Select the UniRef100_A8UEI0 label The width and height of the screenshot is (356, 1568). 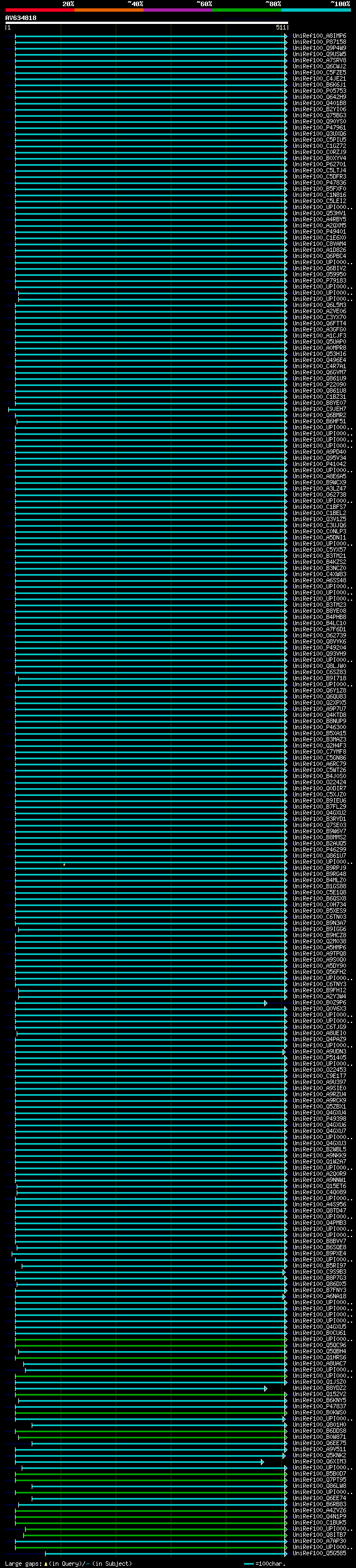pos(319,1033)
